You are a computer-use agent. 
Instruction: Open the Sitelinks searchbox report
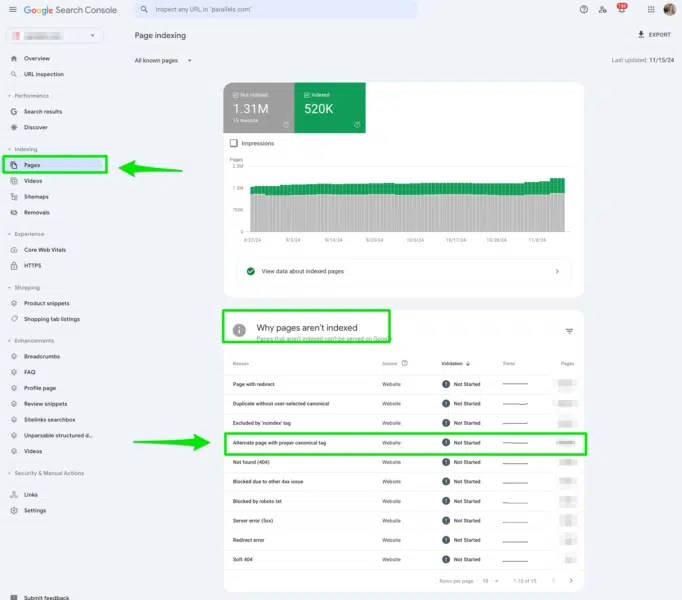click(x=50, y=420)
